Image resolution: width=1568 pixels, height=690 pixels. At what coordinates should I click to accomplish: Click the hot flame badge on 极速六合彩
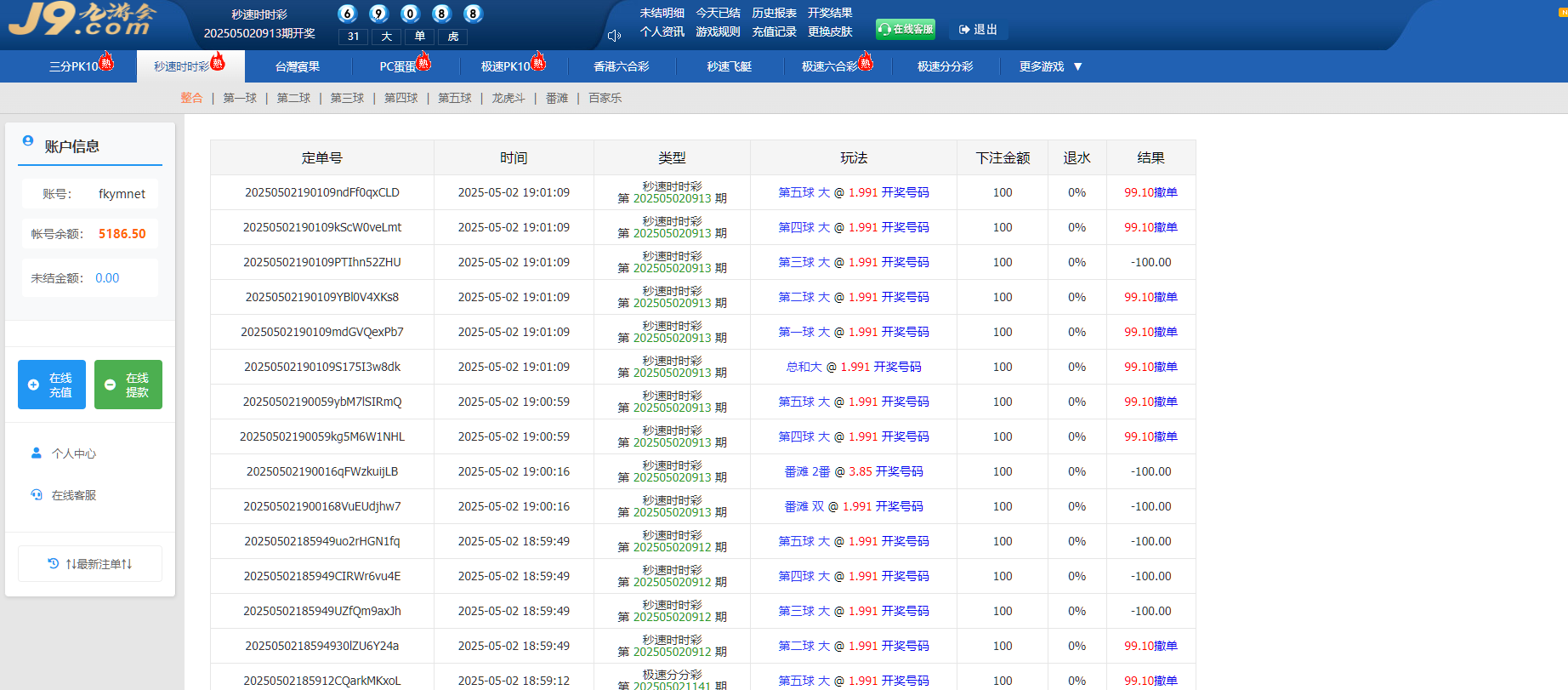click(866, 61)
